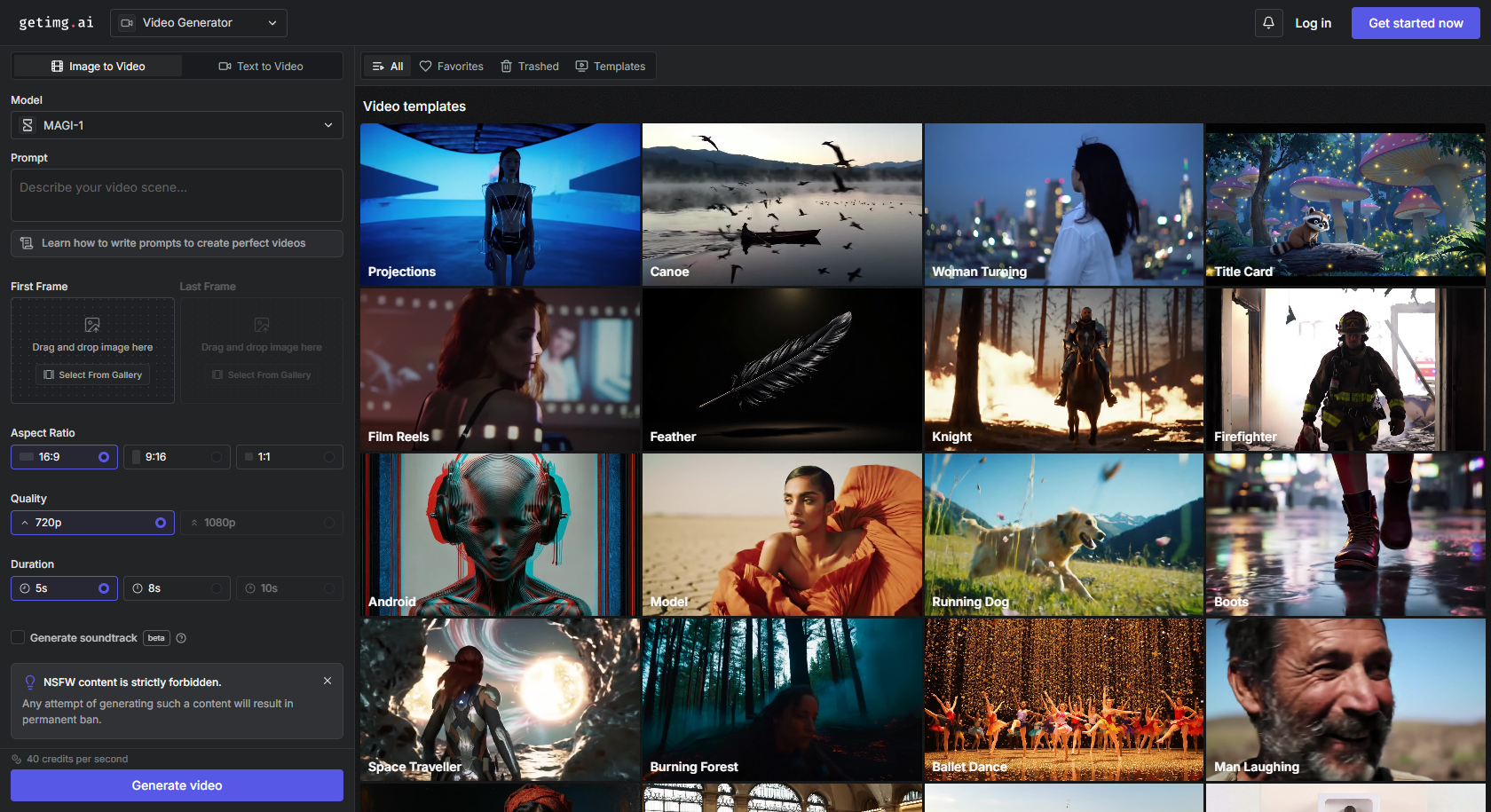Open the learn how to write prompts link
Viewport: 1491px width, 812px height.
point(177,243)
